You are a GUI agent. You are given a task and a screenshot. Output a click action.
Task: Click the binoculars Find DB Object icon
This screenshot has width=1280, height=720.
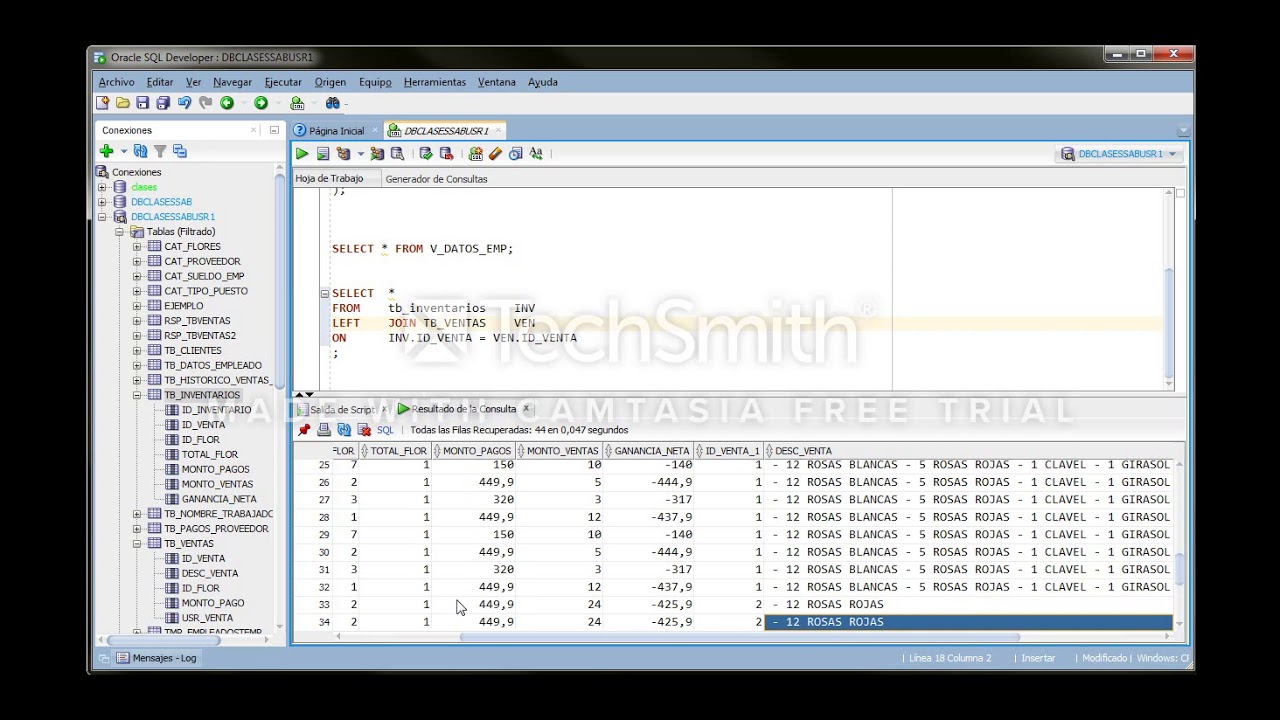pos(333,103)
